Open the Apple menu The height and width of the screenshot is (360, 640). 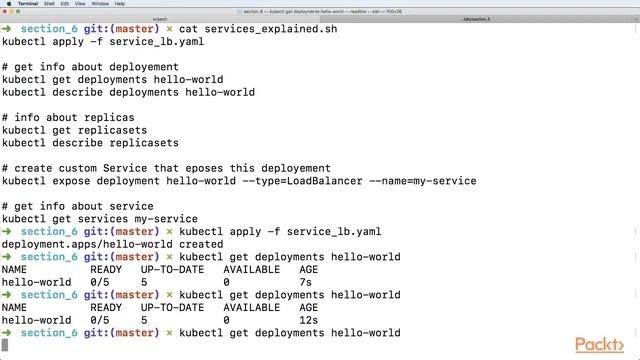9,3
